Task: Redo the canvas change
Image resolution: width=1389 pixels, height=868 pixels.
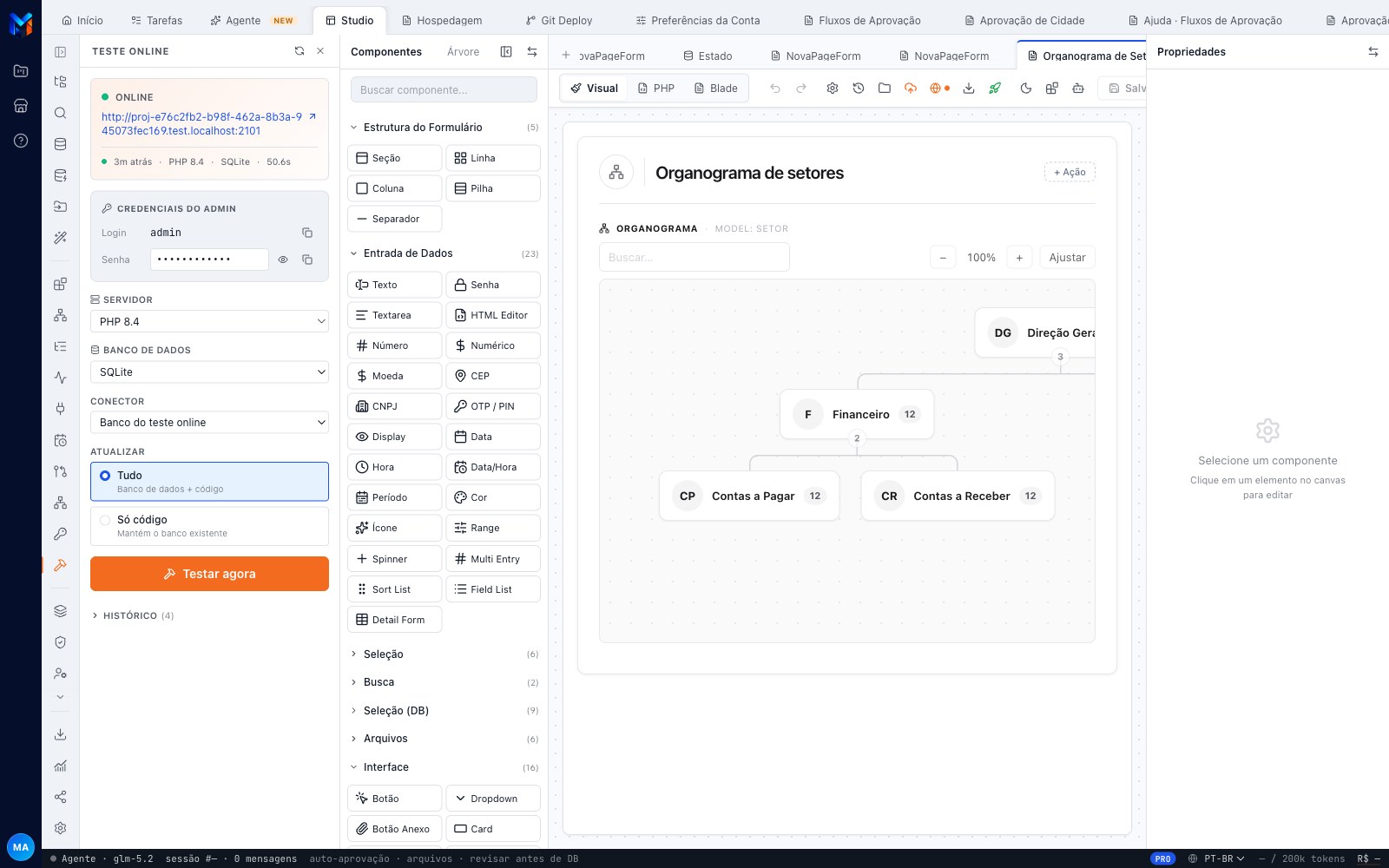Action: pos(801,89)
